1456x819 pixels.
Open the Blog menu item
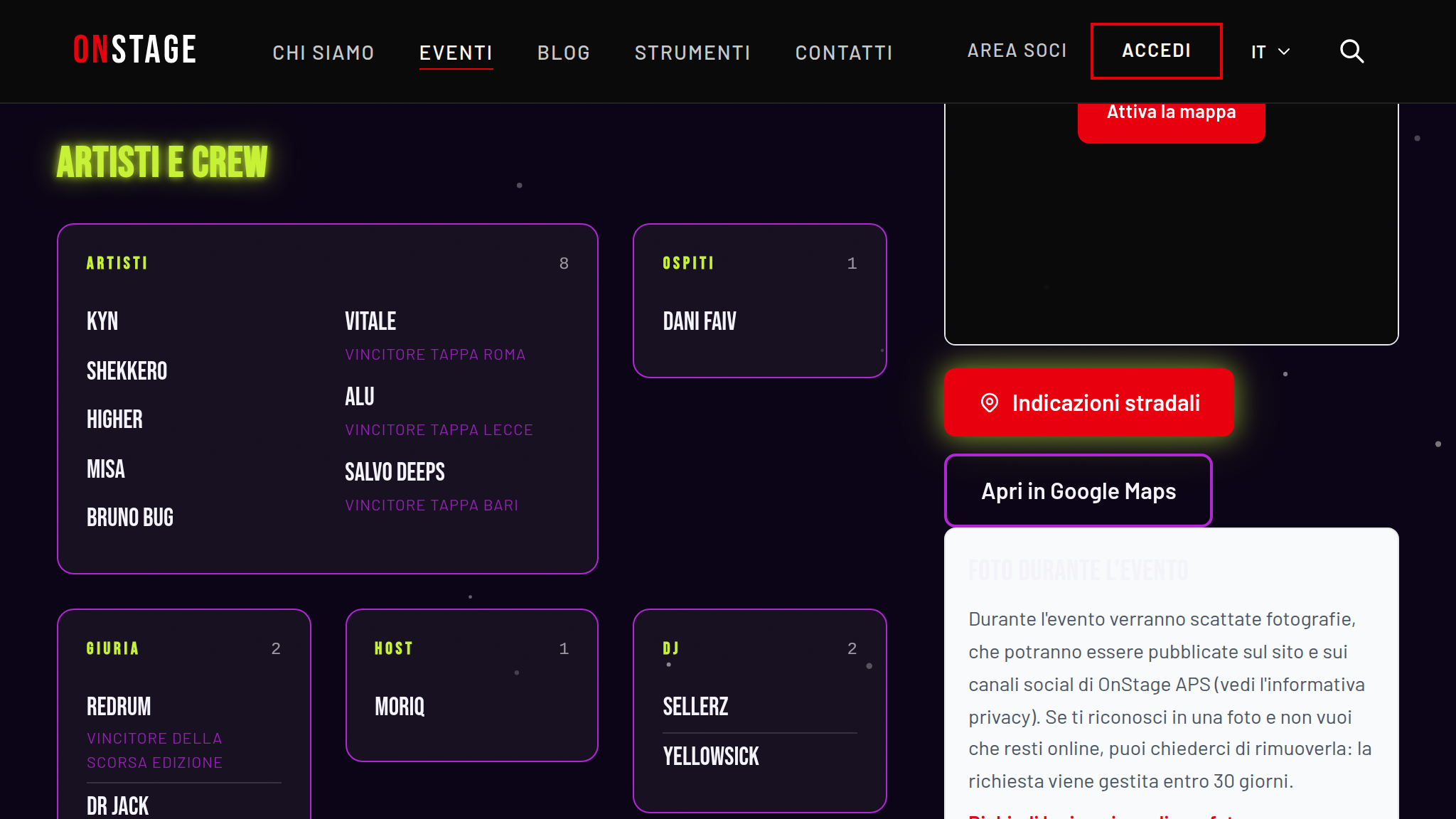[564, 53]
